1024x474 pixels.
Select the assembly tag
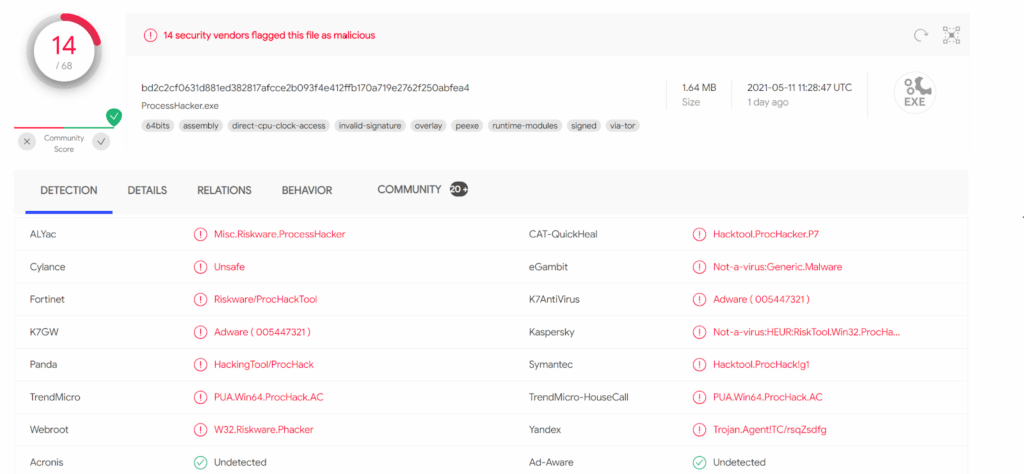[200, 126]
